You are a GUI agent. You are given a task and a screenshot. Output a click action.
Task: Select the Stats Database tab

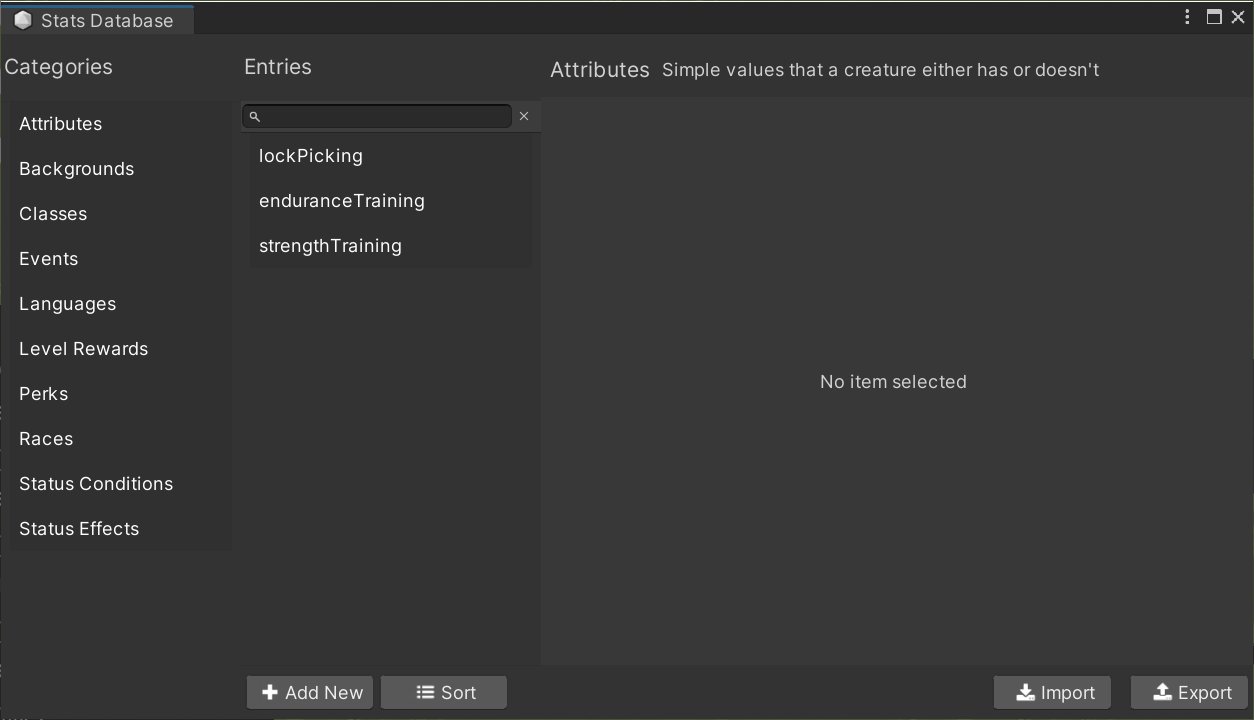click(97, 20)
